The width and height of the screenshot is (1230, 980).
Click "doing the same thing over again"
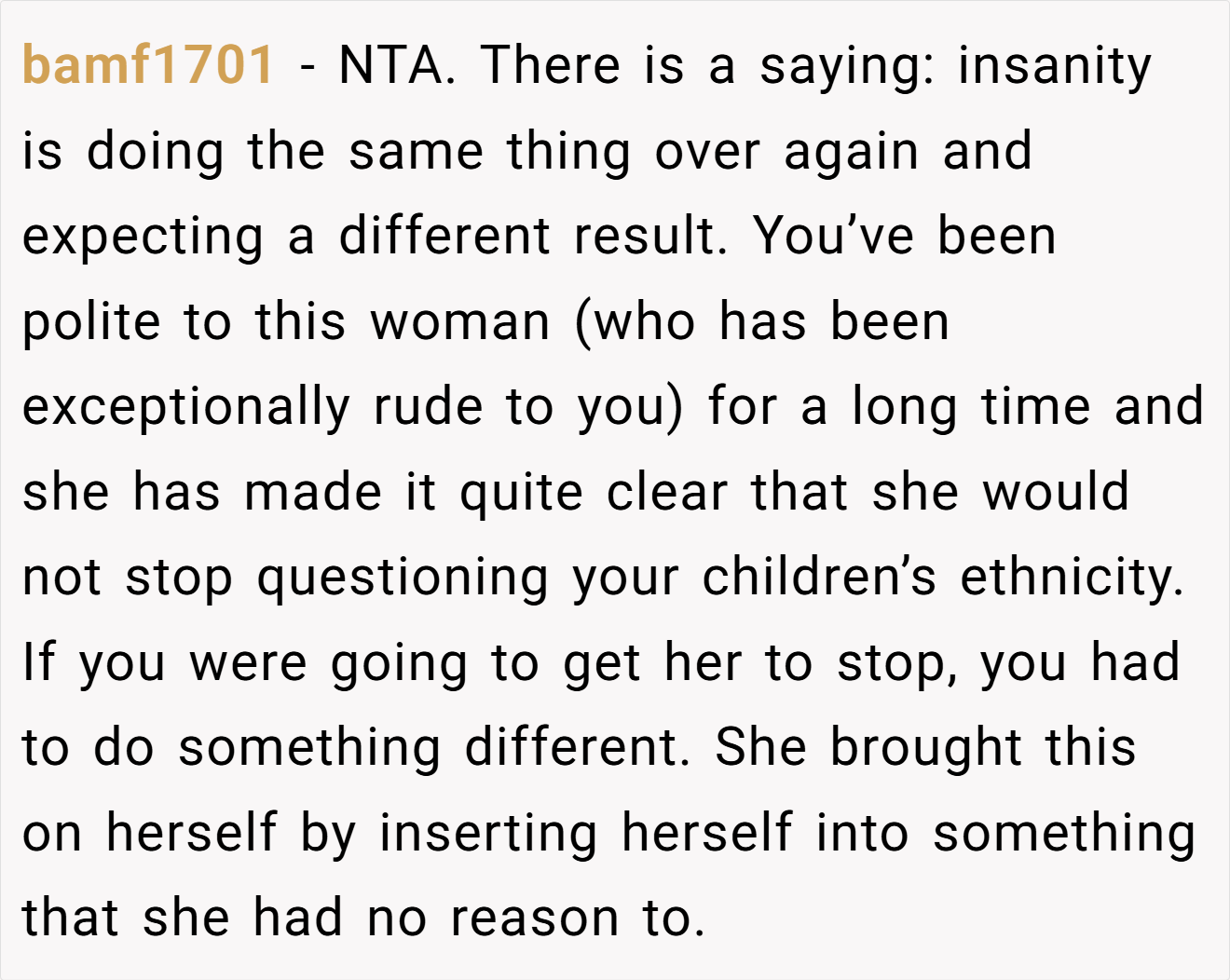502,152
